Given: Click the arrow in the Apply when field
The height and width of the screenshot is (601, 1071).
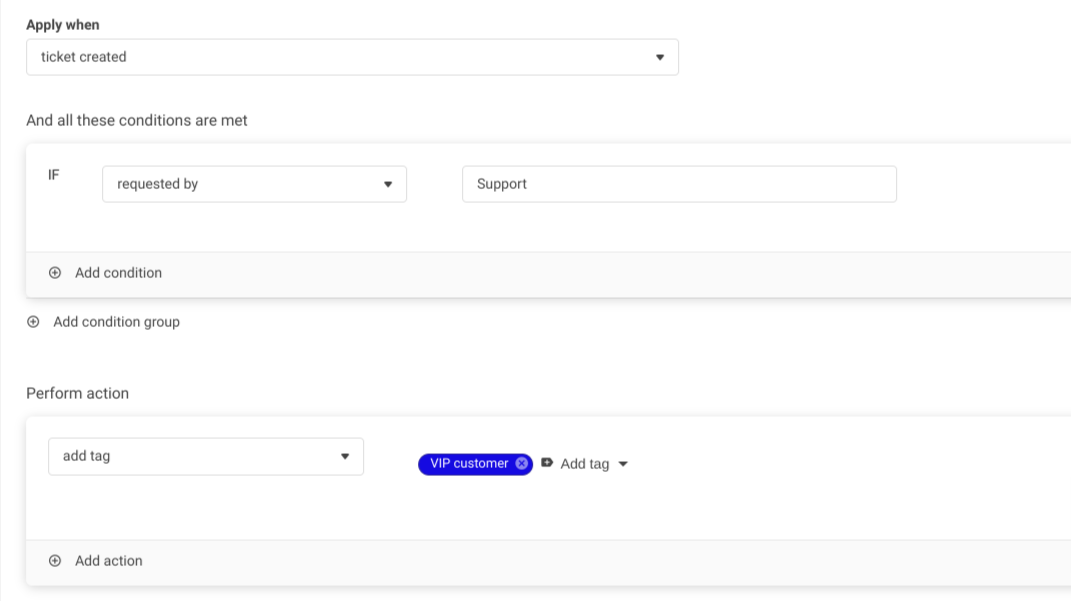Looking at the screenshot, I should [x=659, y=58].
